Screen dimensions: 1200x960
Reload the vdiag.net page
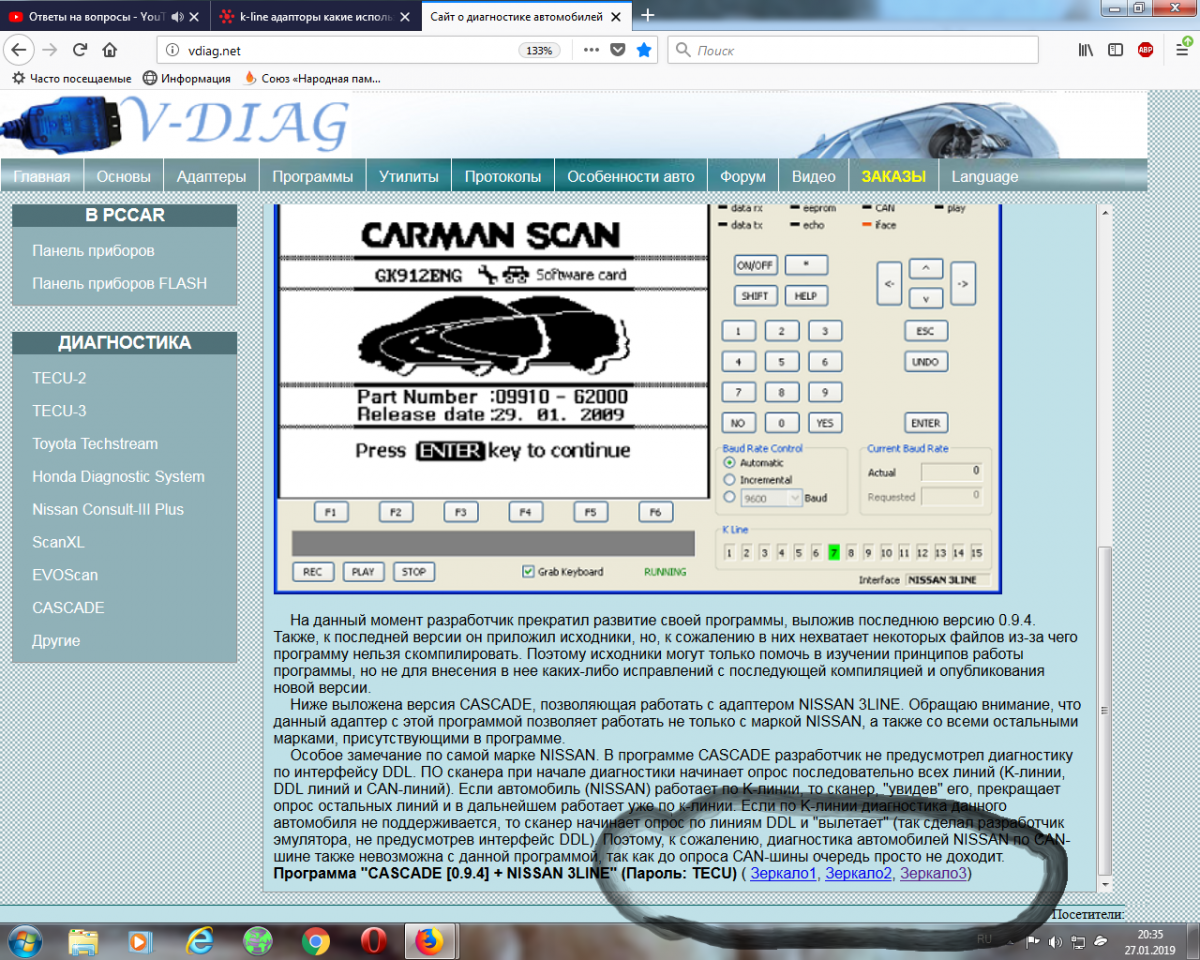pos(80,50)
